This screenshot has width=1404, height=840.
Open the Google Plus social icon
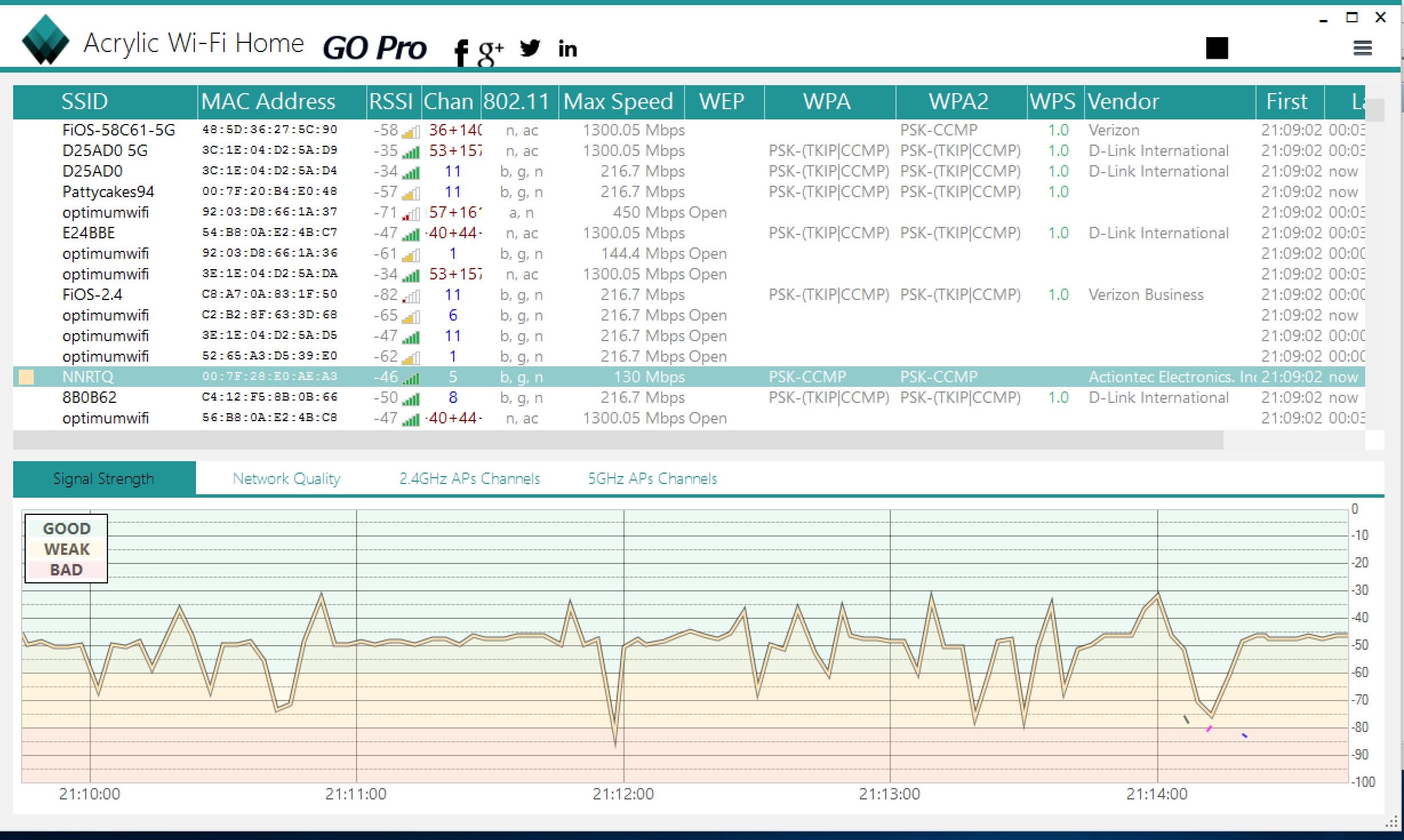tap(490, 51)
